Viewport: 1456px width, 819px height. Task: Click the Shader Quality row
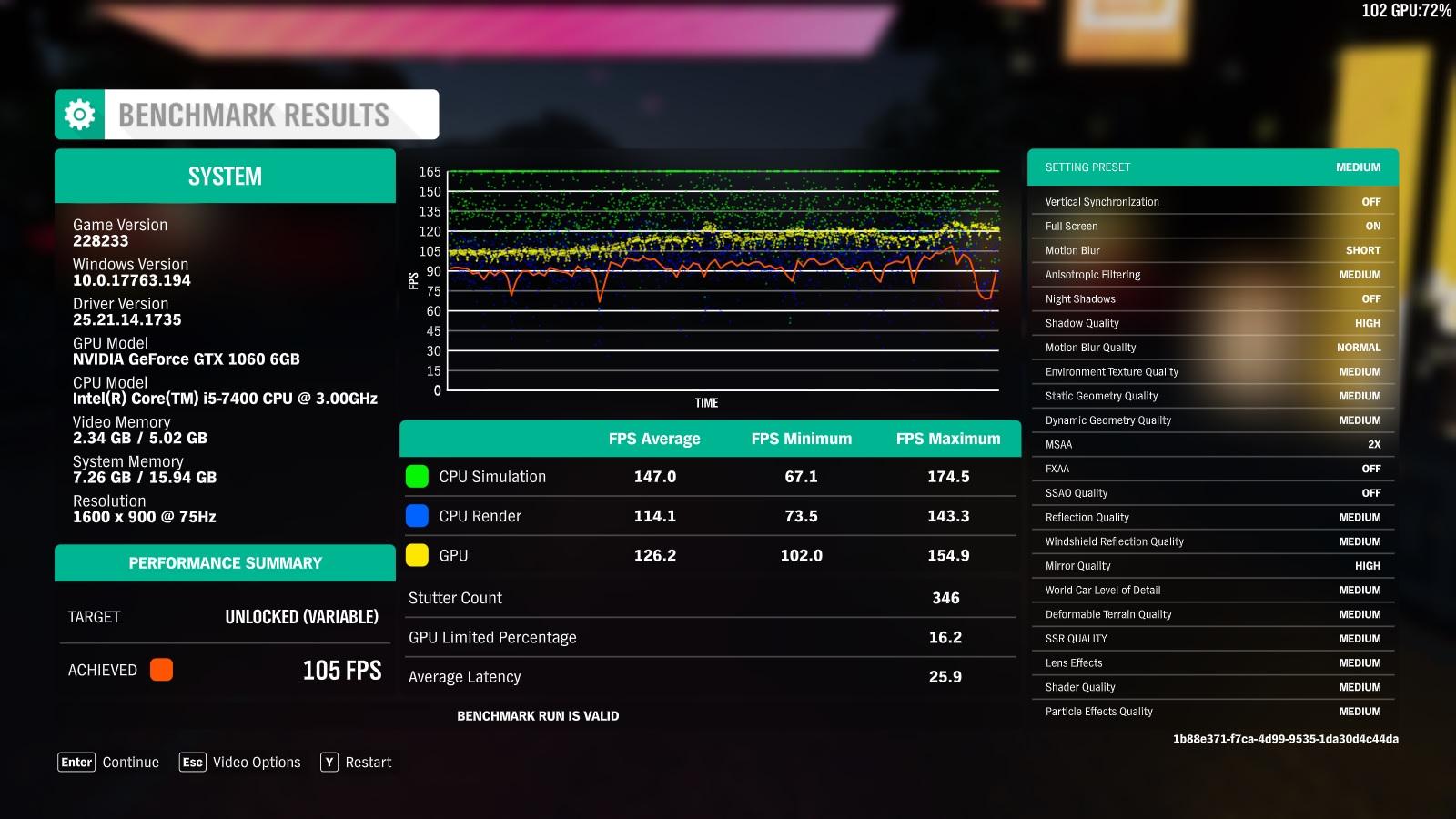pyautogui.click(x=1213, y=687)
